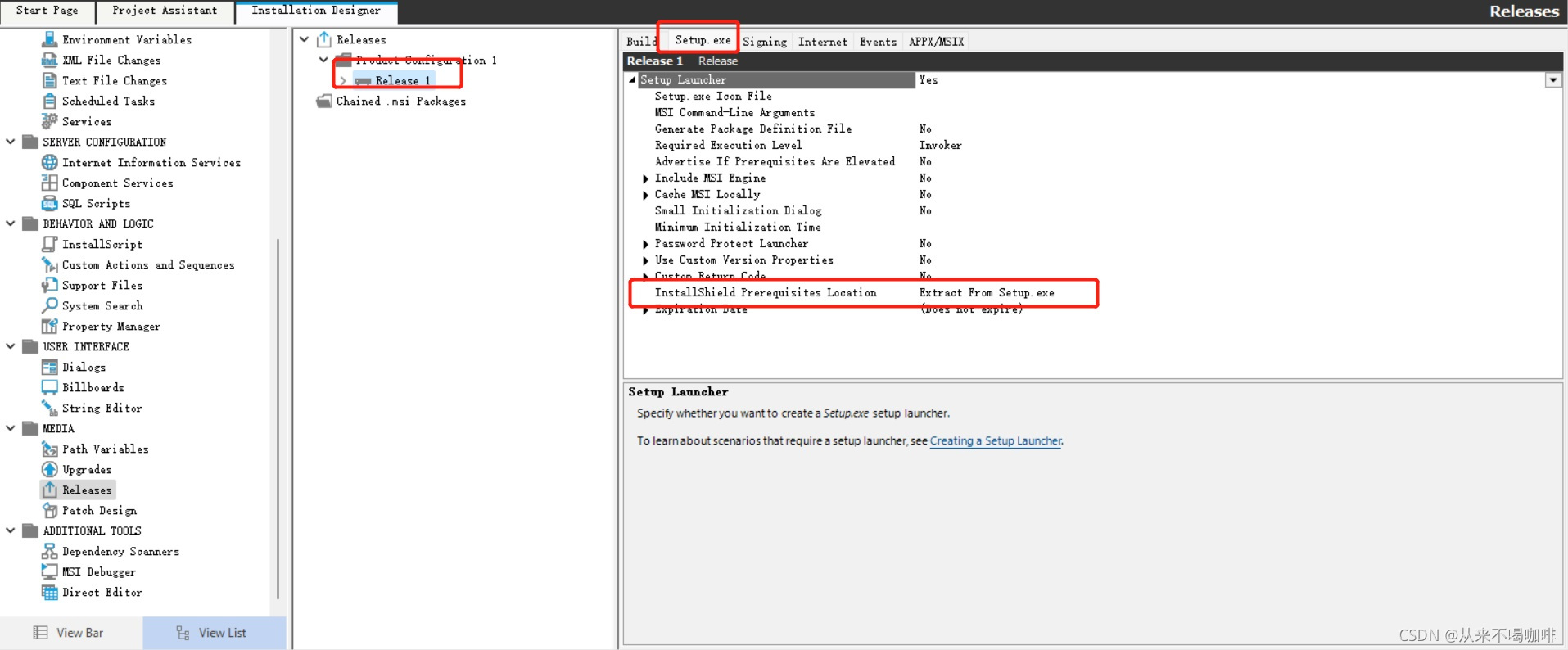Expand Include MSI Engine property
This screenshot has width=1568, height=650.
(645, 178)
